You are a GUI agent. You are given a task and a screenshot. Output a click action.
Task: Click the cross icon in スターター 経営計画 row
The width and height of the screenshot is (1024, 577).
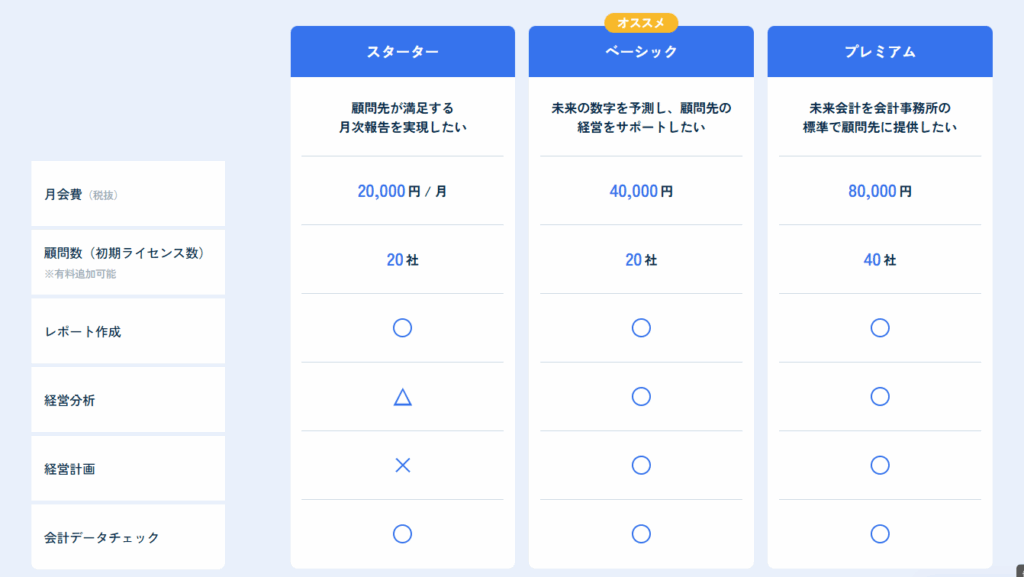pos(403,465)
